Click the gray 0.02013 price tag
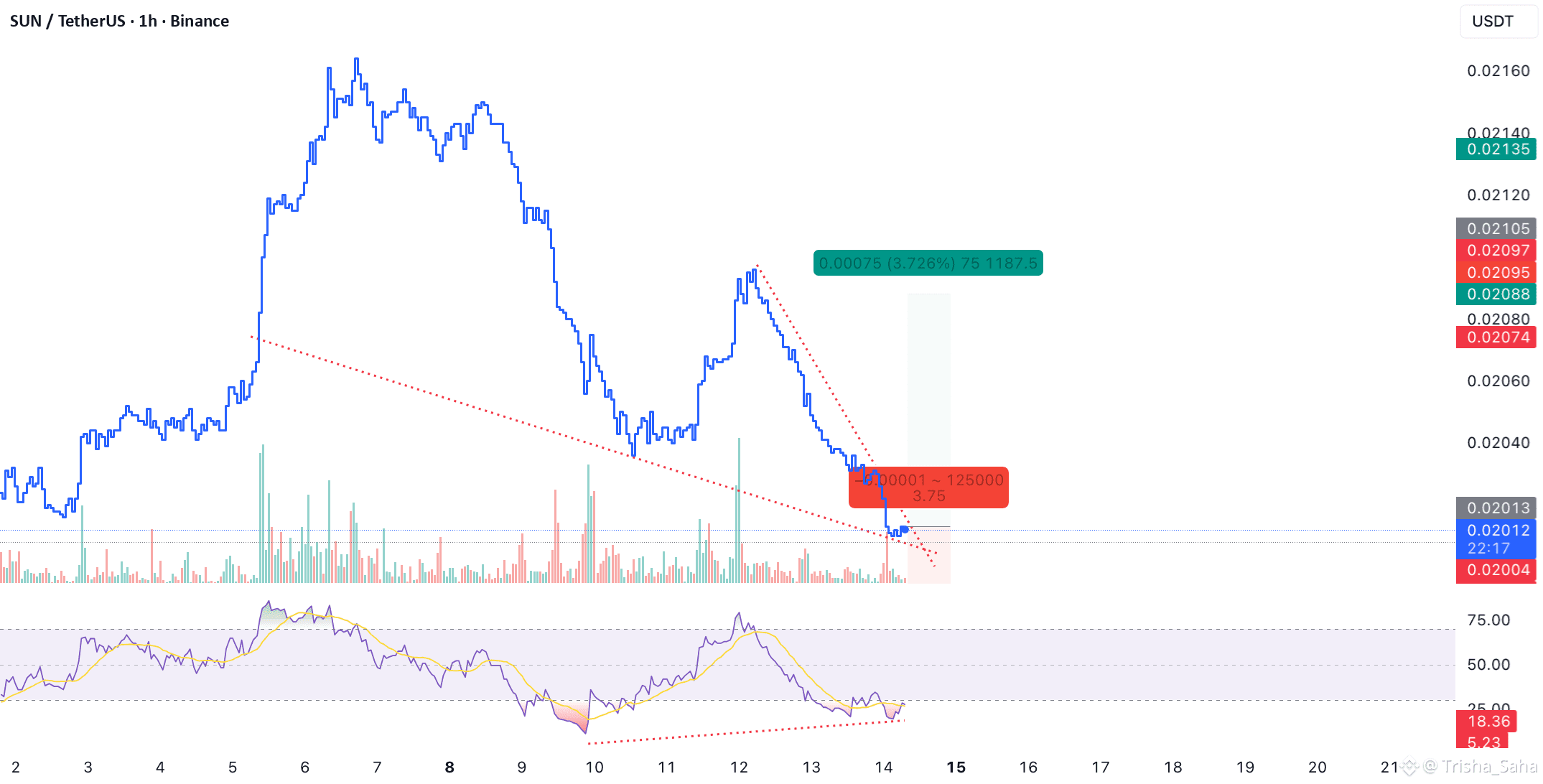The width and height of the screenshot is (1543, 784). tap(1496, 508)
